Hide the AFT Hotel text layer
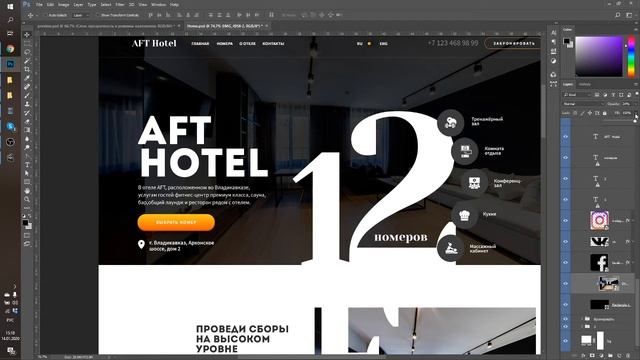The width and height of the screenshot is (640, 360). pos(566,137)
